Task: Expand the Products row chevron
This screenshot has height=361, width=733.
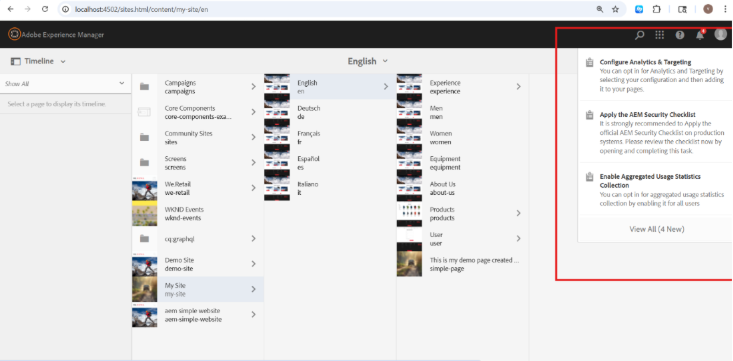Action: [518, 213]
